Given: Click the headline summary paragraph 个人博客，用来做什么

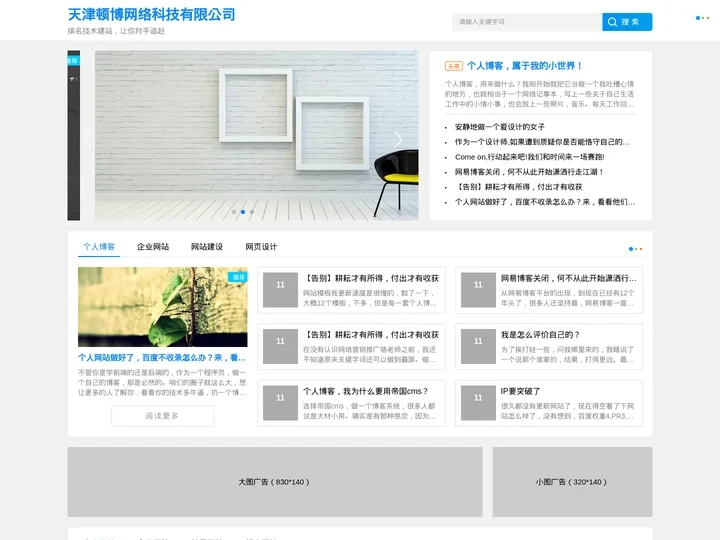Looking at the screenshot, I should [x=540, y=94].
